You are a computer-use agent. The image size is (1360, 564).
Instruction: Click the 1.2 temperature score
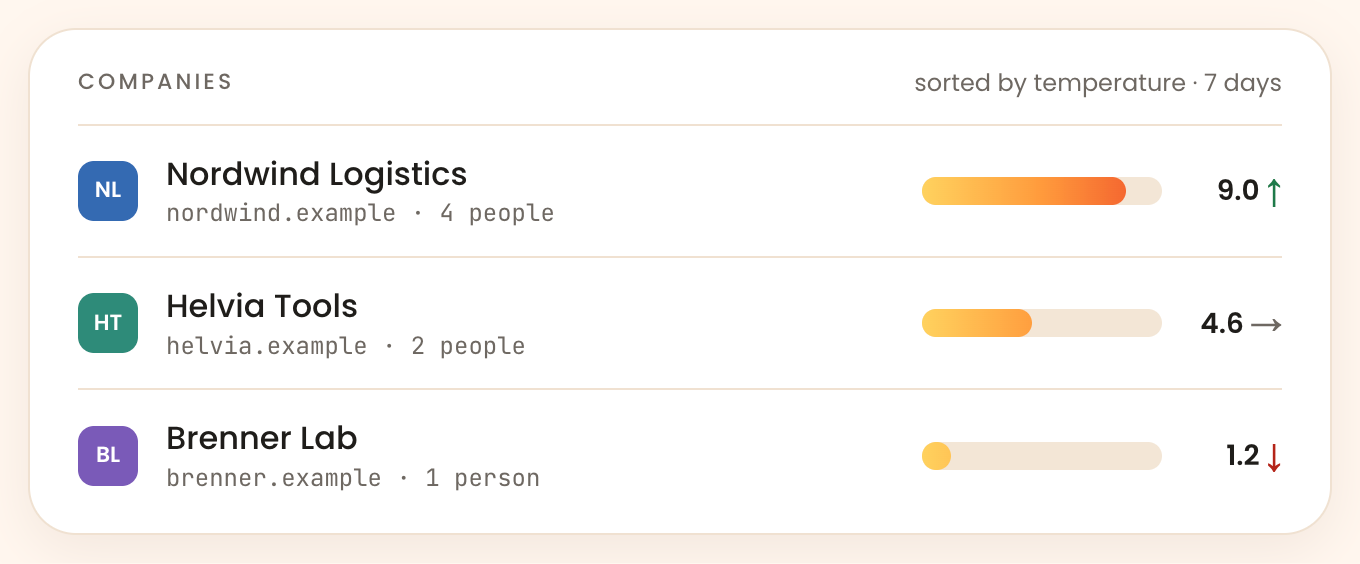[1242, 457]
